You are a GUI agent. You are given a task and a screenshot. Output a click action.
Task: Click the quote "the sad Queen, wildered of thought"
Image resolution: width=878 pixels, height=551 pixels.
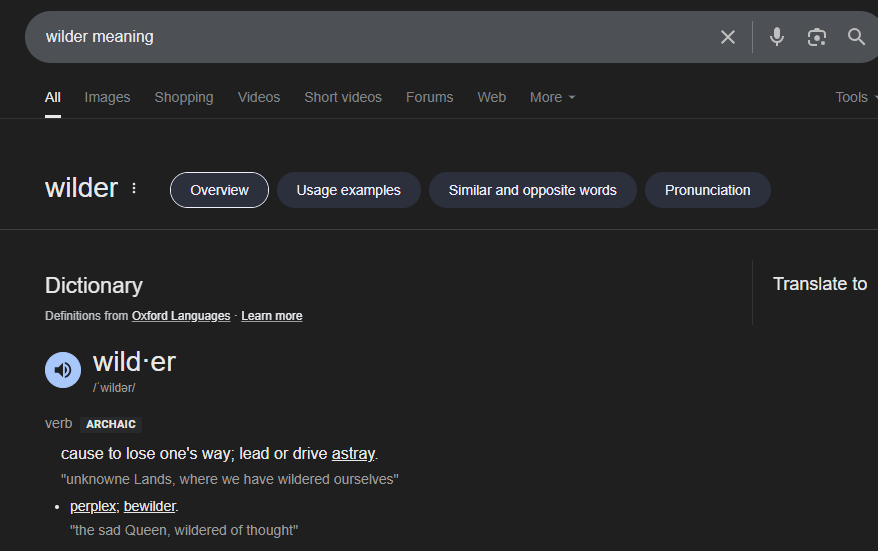pos(184,530)
